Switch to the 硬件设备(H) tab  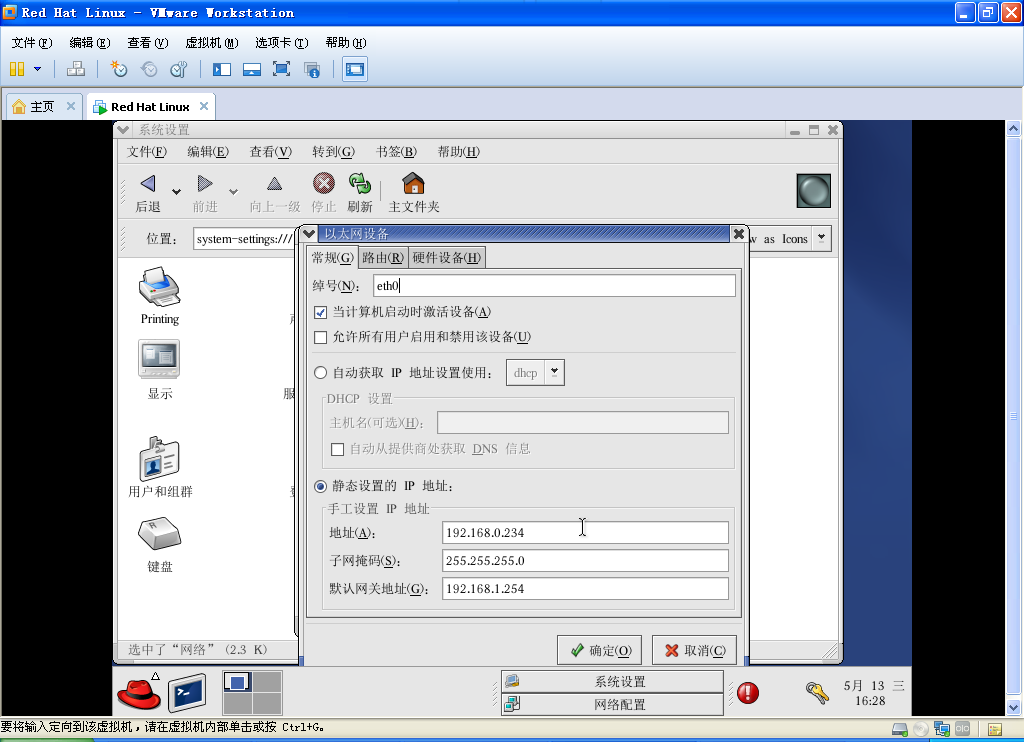coord(447,257)
